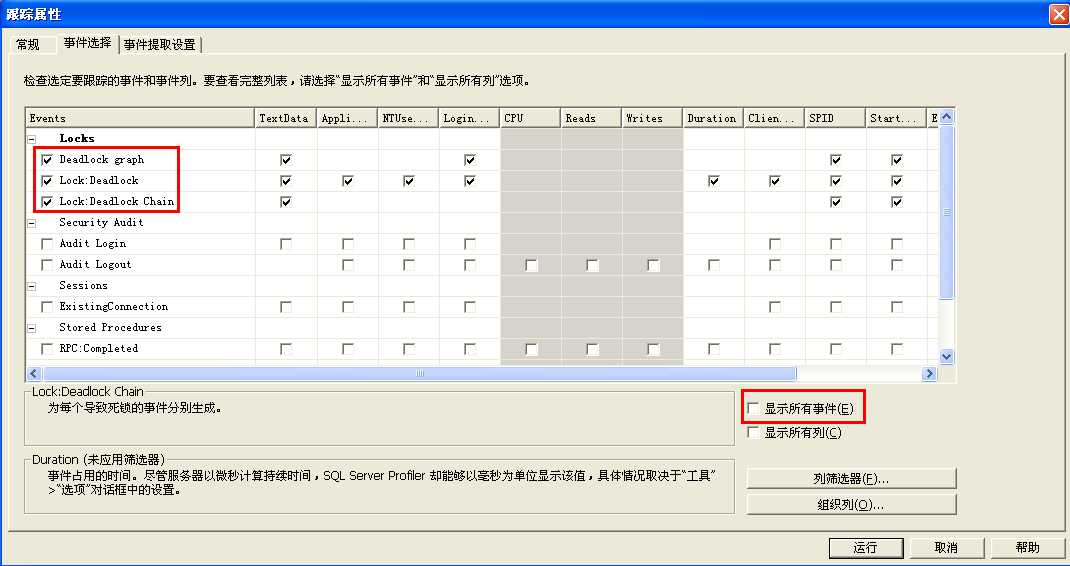Viewport: 1070px width, 566px height.
Task: Enable 显示所有事件(E) checkbox
Action: (x=753, y=408)
